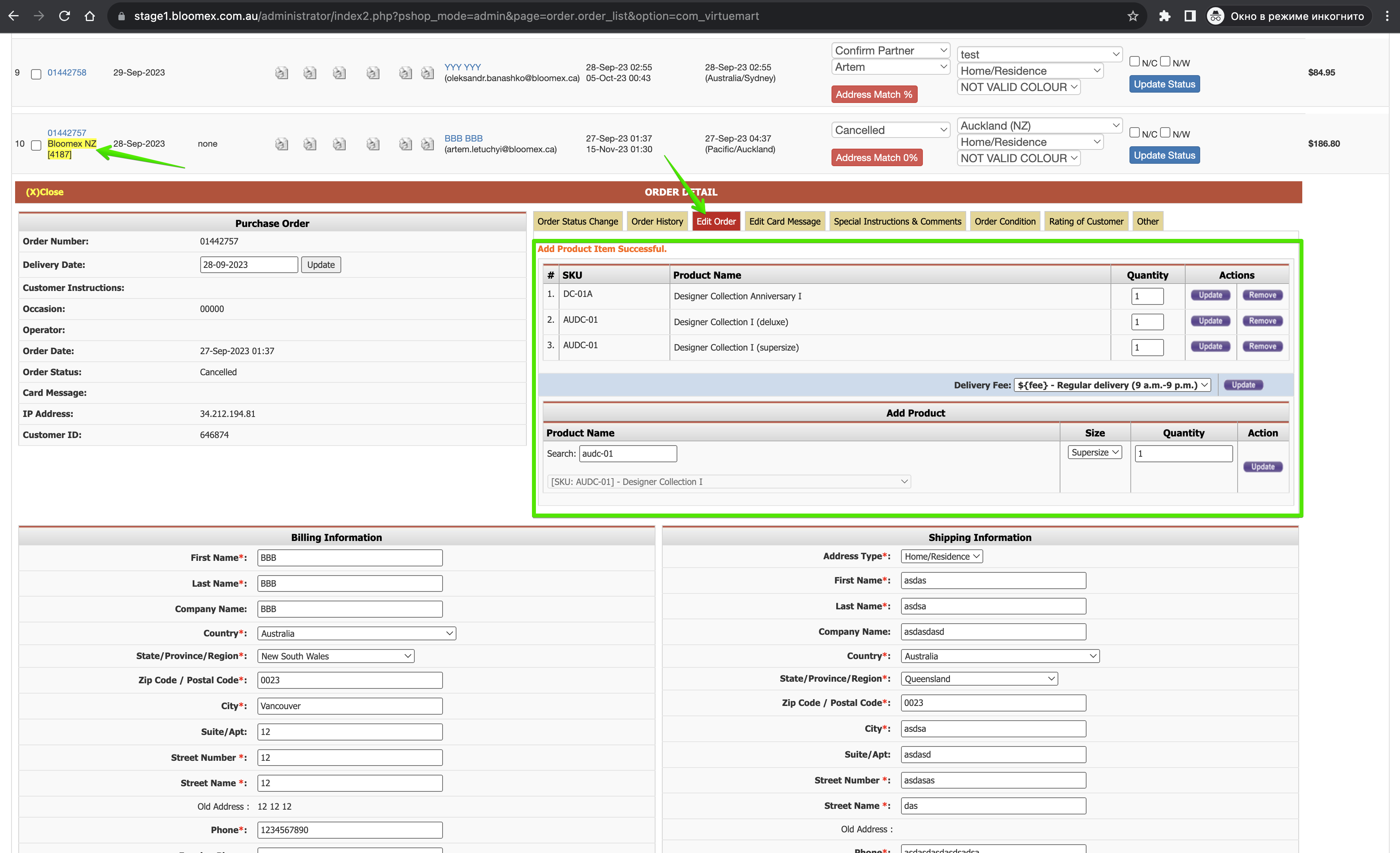
Task: Reload the page with browser refresh icon
Action: coord(64,16)
